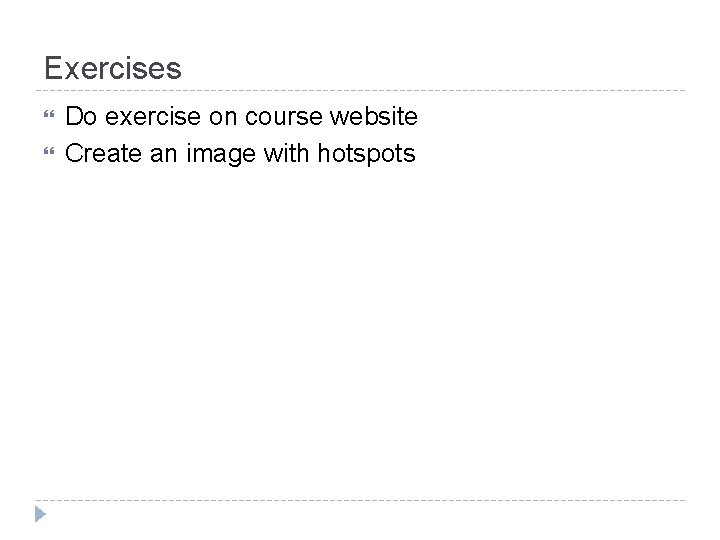Click the word 'exercise' in first bullet
This screenshot has height=540, width=720.
pyautogui.click(x=153, y=117)
